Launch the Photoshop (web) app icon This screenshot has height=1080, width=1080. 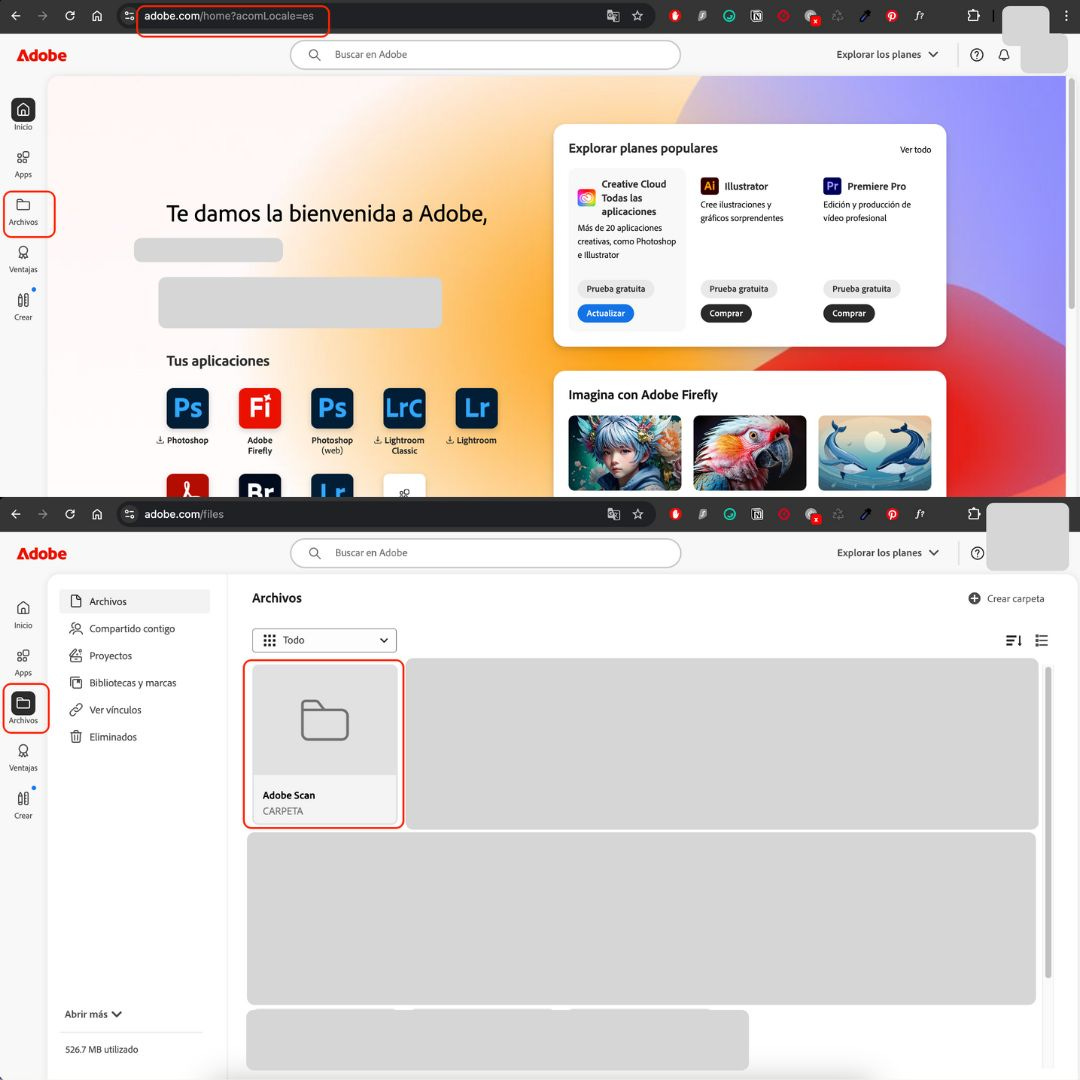[x=332, y=408]
